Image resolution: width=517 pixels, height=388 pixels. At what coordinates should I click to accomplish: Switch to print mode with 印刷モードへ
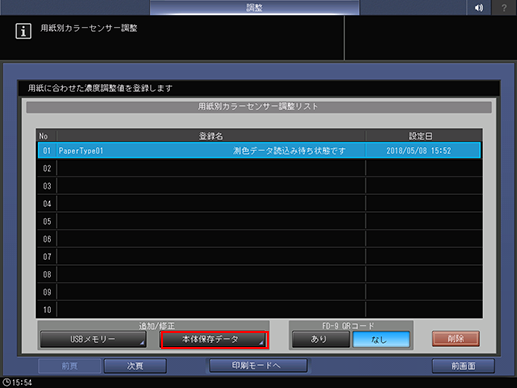coord(258,365)
